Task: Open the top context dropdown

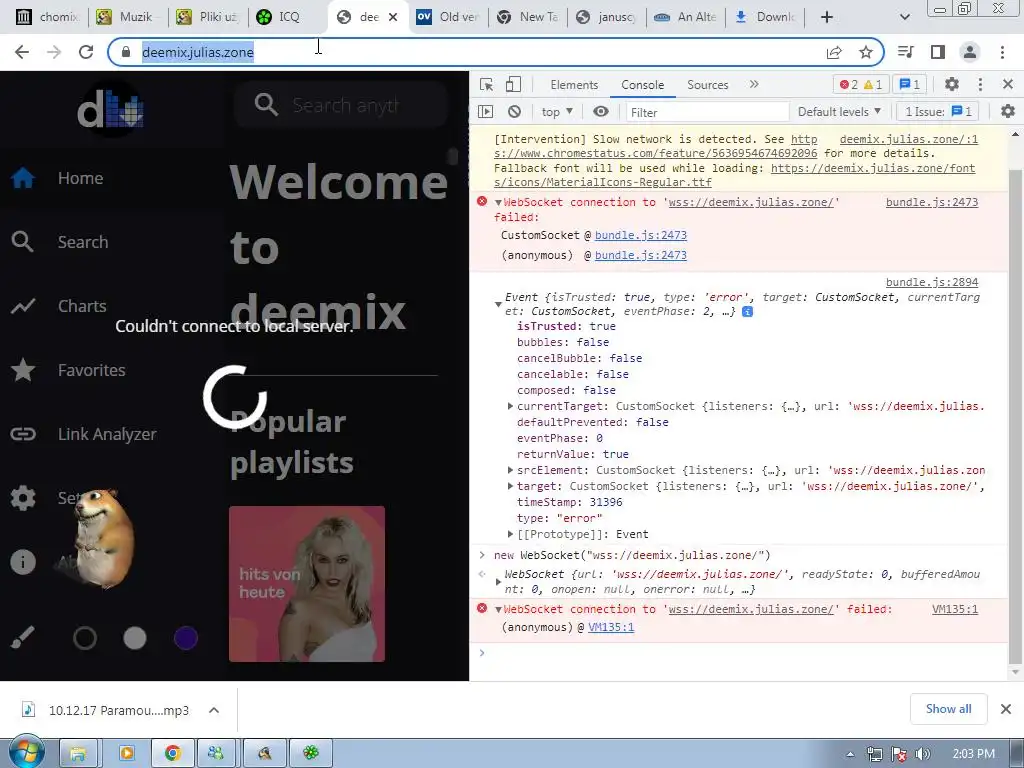Action: click(x=557, y=112)
